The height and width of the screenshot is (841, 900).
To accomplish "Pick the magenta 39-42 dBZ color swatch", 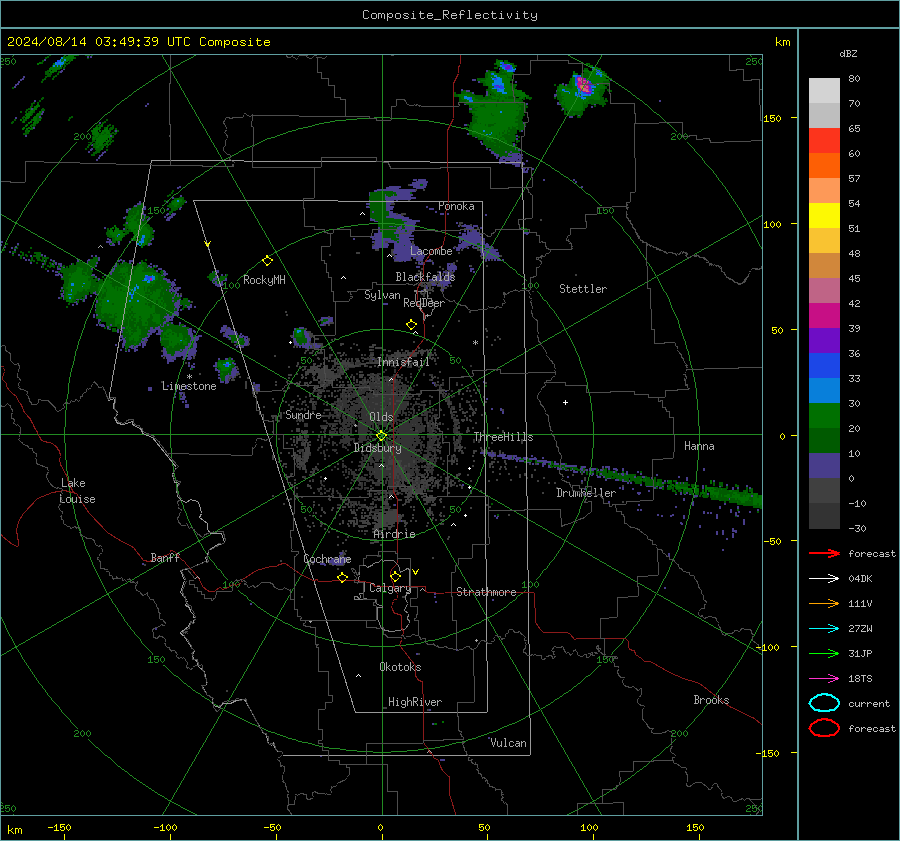I will (x=824, y=316).
